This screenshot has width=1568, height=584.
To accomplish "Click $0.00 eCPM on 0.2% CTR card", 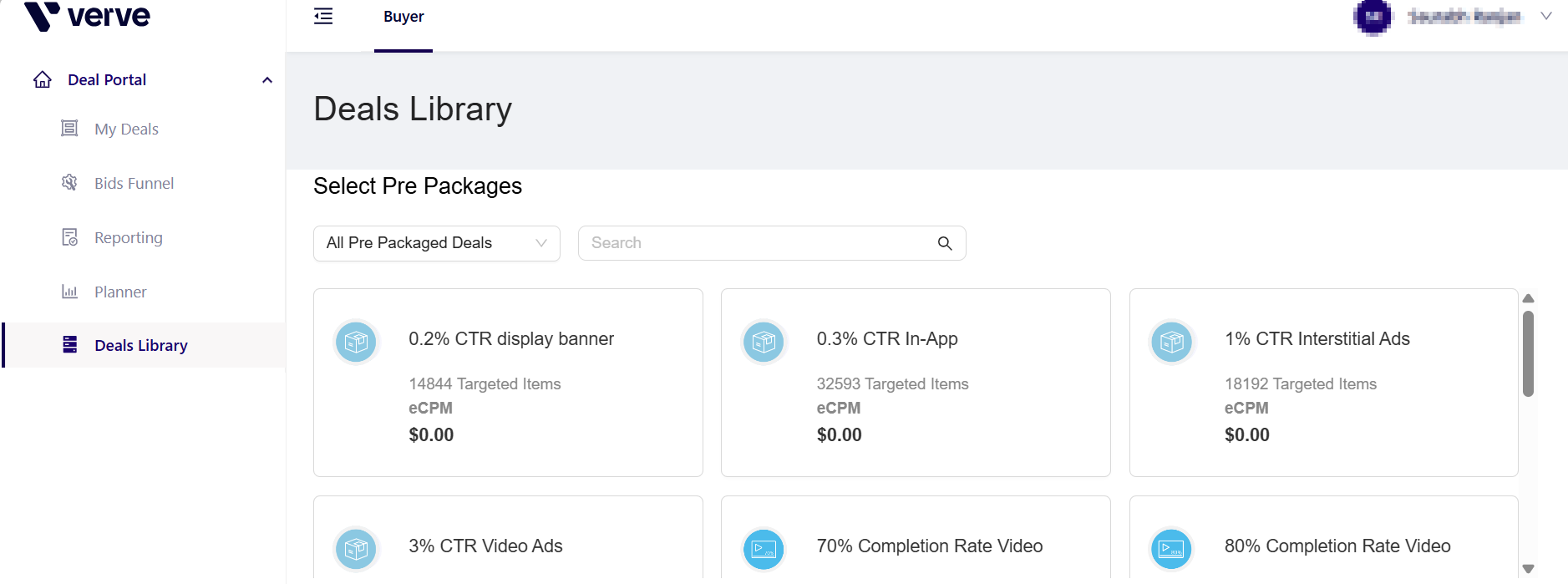I will [x=431, y=434].
